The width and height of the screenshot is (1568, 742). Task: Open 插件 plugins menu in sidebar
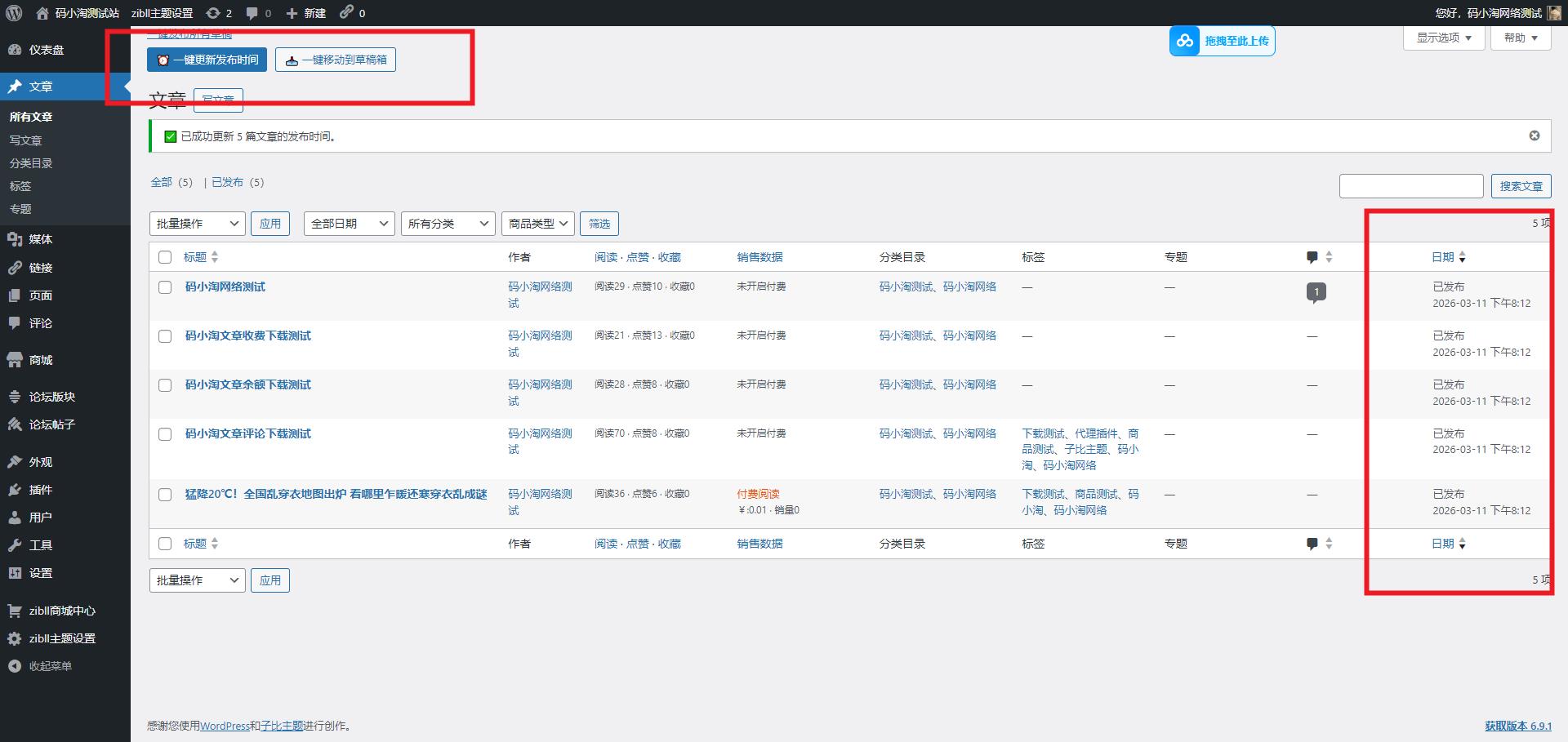tap(40, 490)
